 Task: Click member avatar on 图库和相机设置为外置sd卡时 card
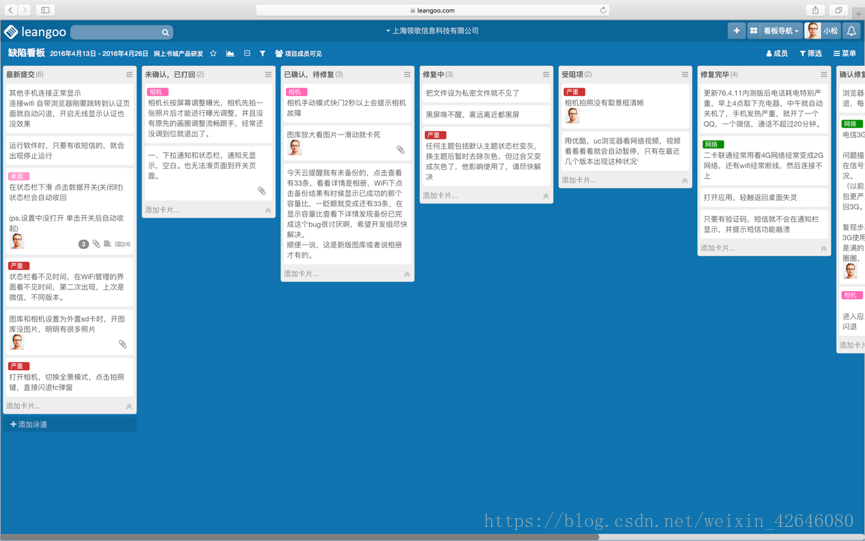17,342
